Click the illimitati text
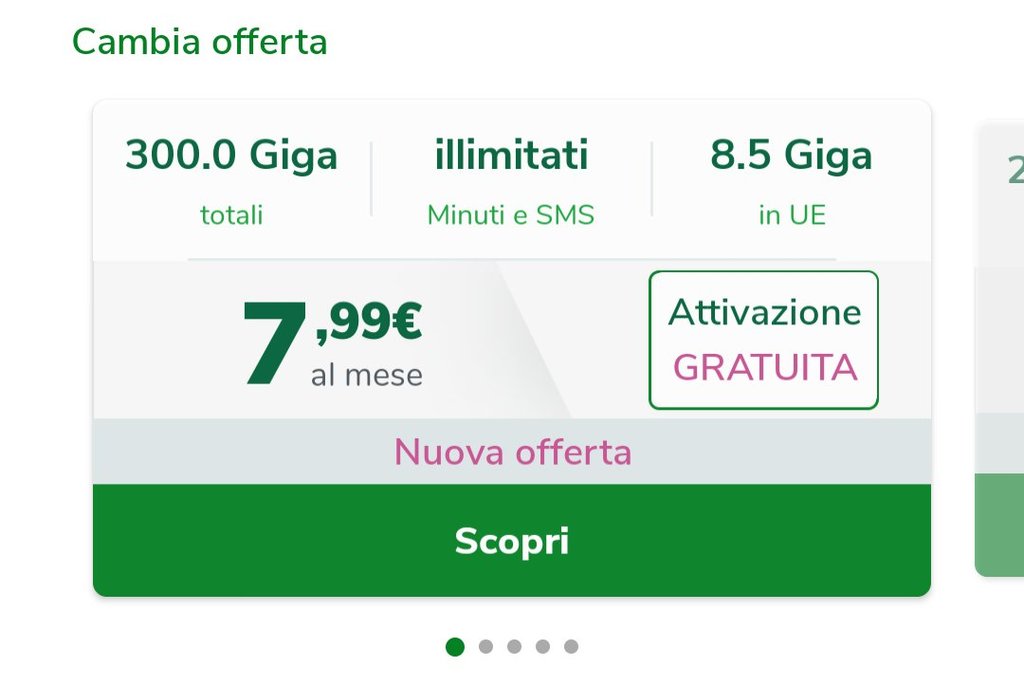Screen dimensions: 1024x685 point(511,156)
